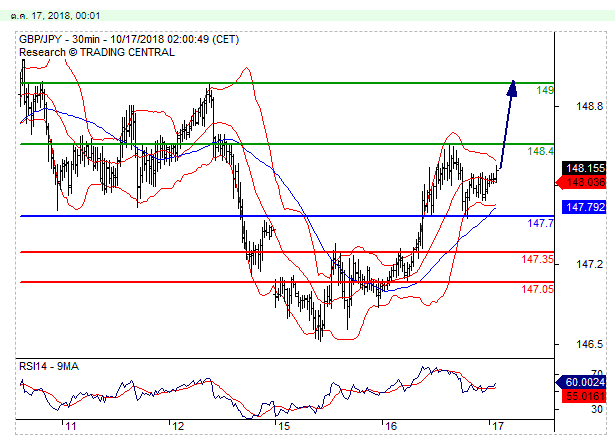Click the 'RSI14 - 9MA' indicator label
This screenshot has height=442, width=615.
point(49,366)
